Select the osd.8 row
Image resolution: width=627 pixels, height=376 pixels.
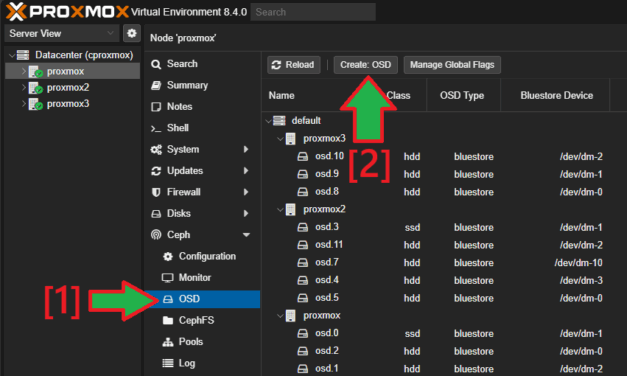click(x=444, y=192)
